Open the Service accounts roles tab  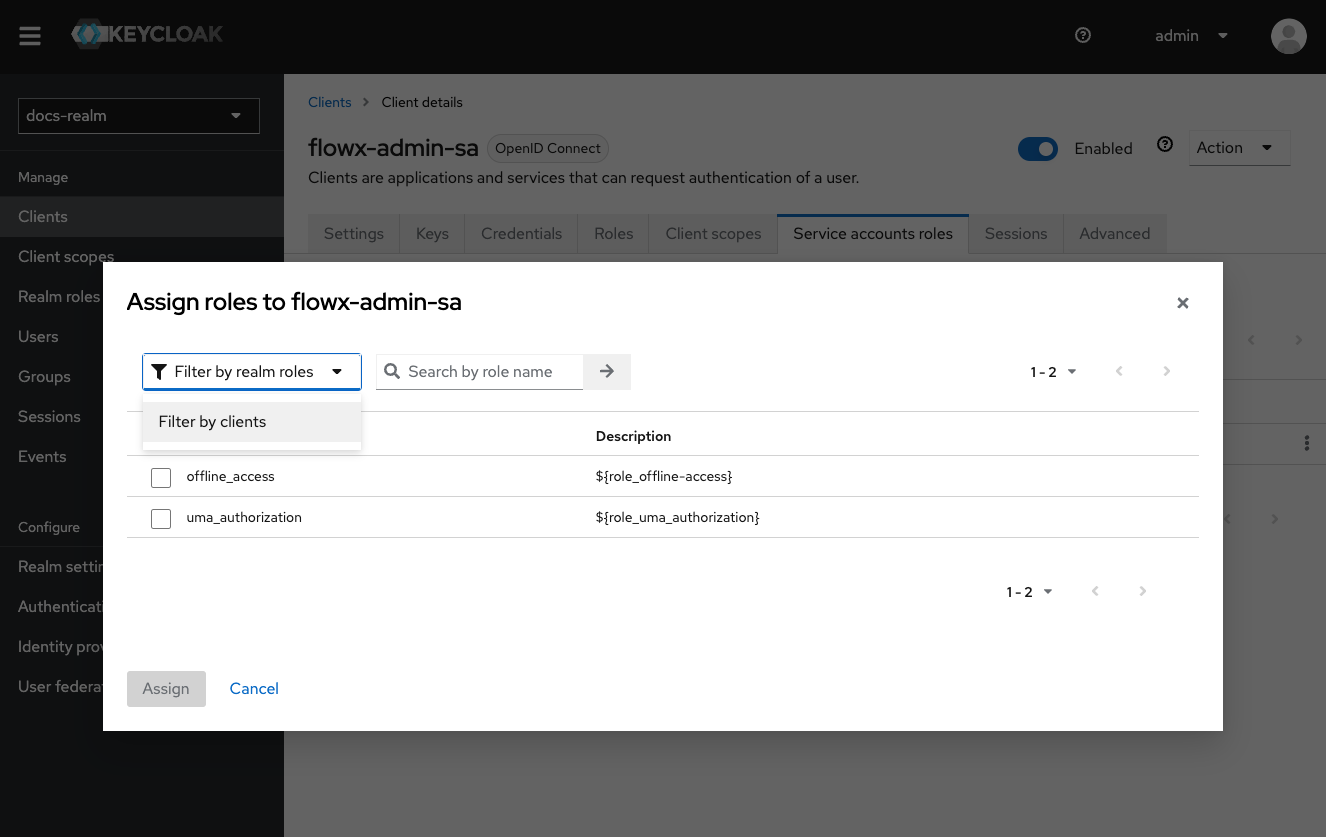(873, 234)
